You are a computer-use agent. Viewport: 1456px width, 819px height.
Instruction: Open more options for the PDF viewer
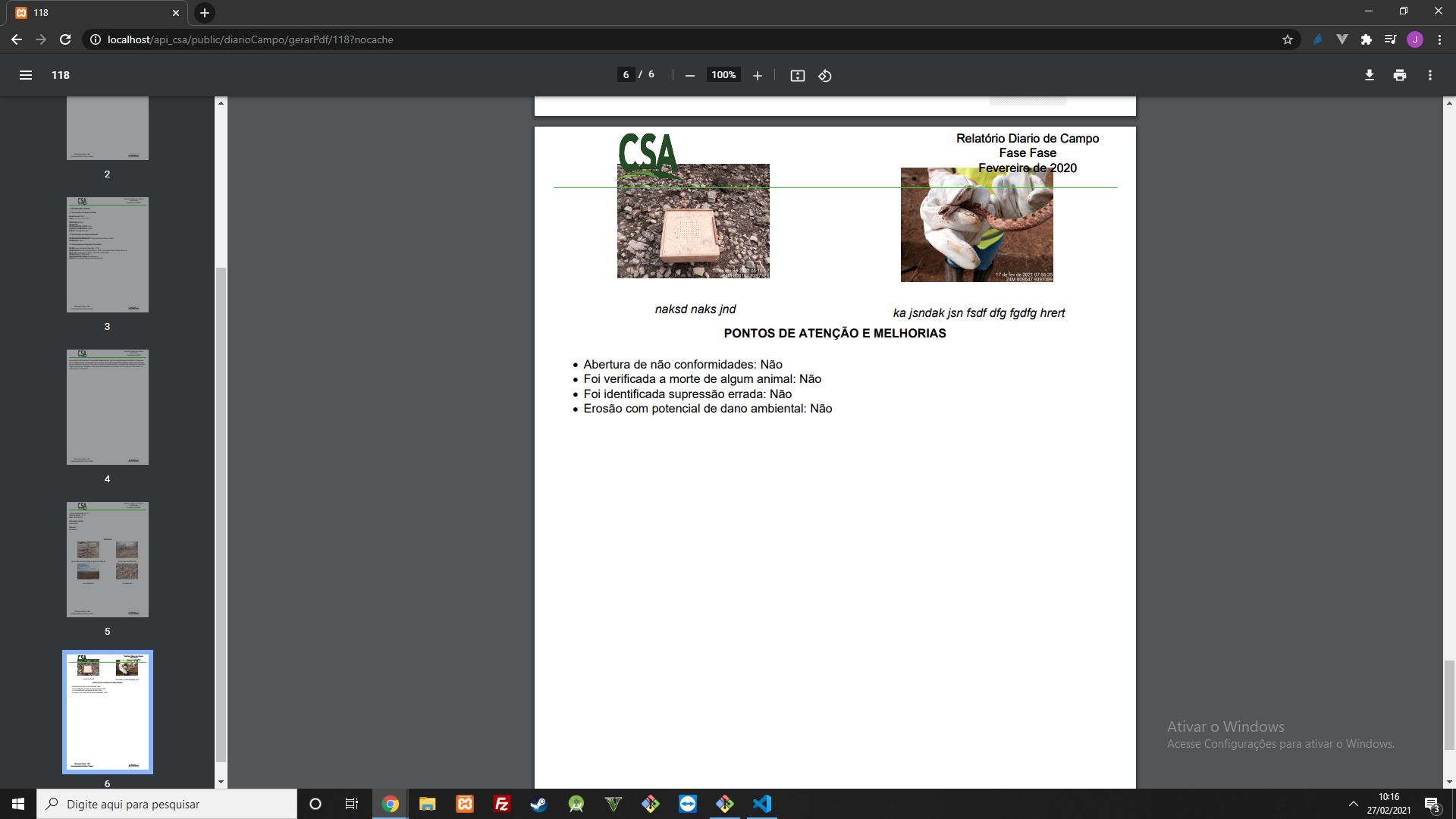click(1431, 75)
